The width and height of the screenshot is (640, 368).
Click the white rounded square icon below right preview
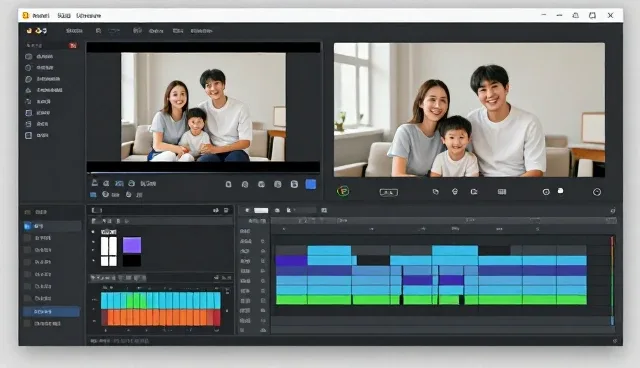click(x=560, y=191)
